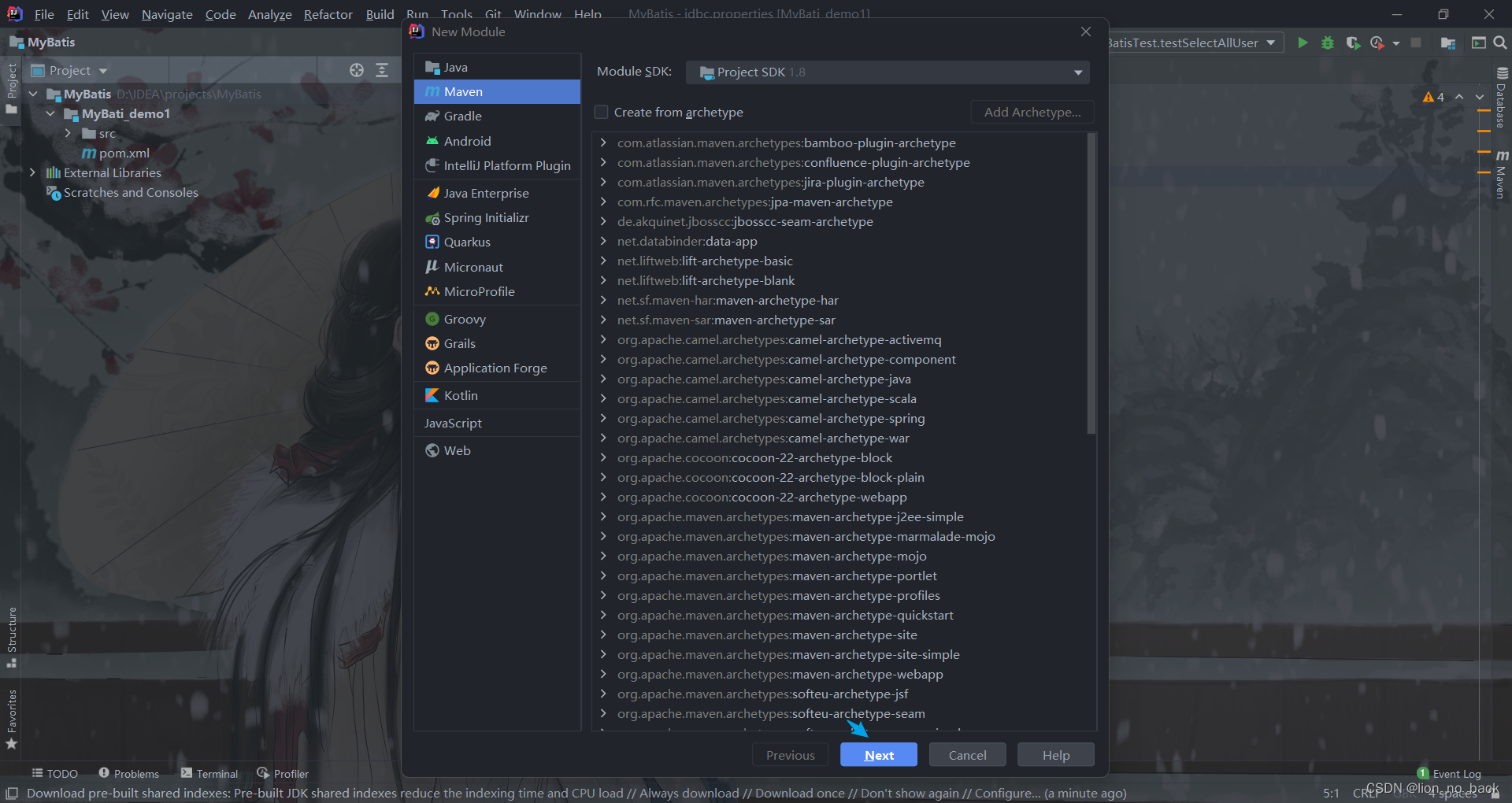Open Event Log in status bar
Image resolution: width=1512 pixels, height=803 pixels.
coord(1449,773)
